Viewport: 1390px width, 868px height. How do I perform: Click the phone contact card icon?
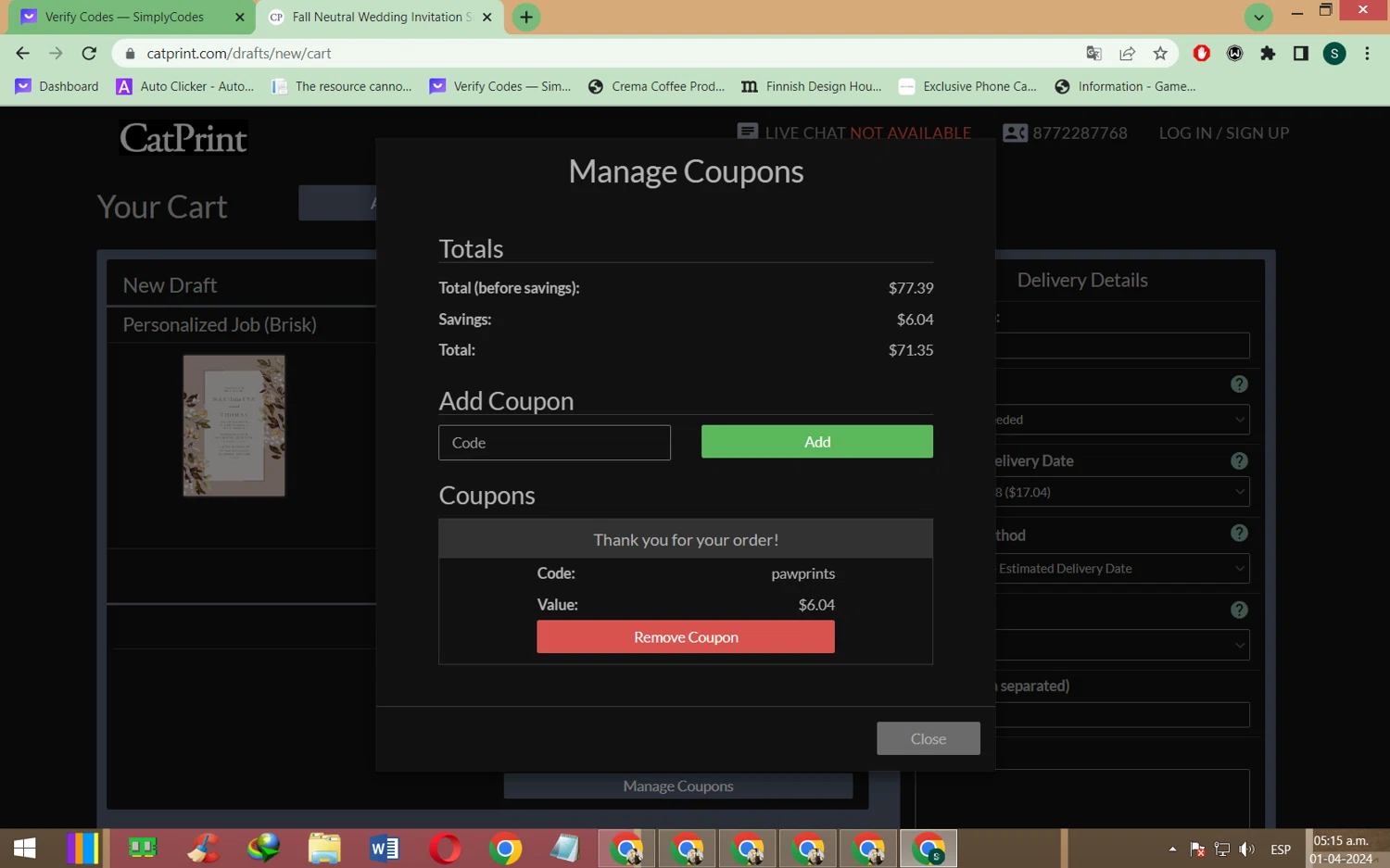1015,132
